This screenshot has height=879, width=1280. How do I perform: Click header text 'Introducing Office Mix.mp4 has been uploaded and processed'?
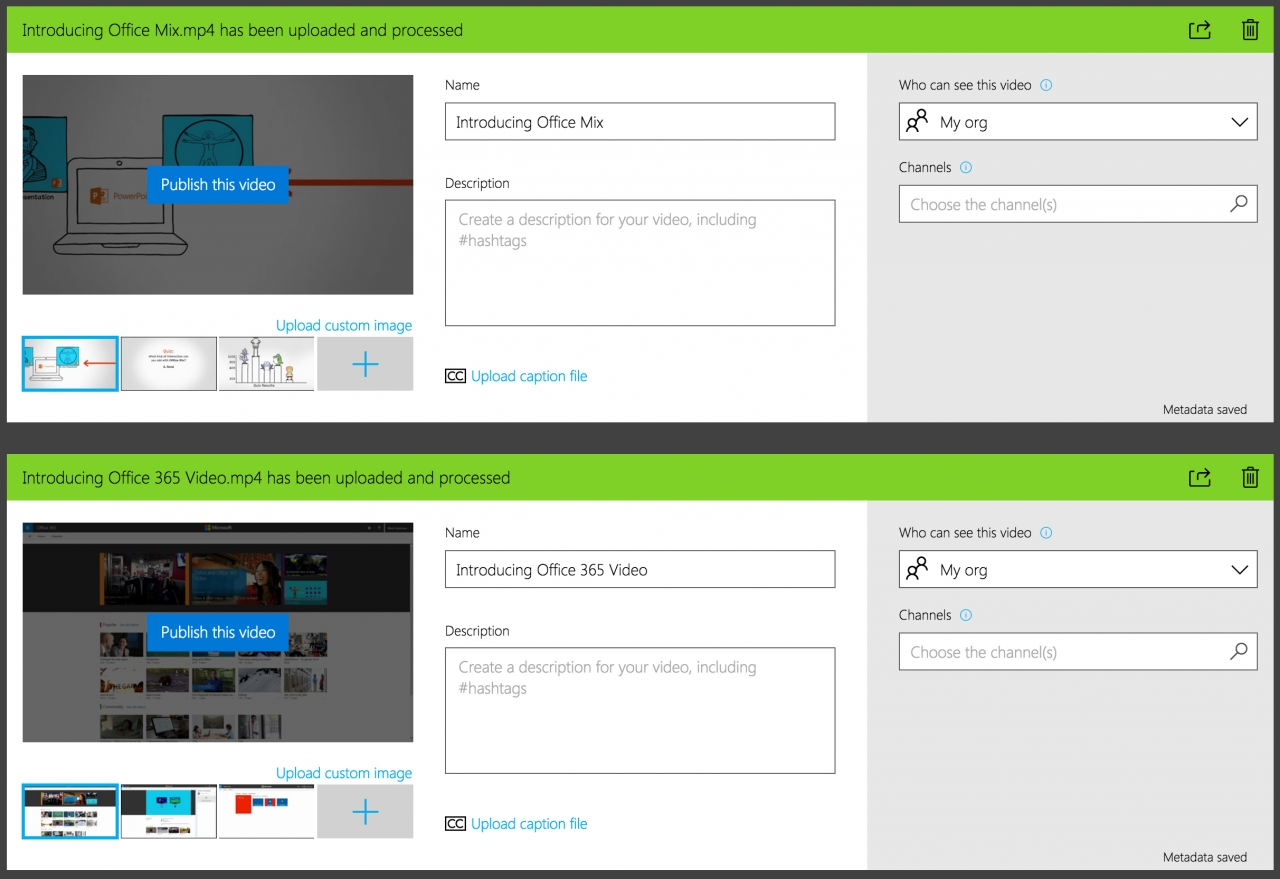tap(242, 30)
